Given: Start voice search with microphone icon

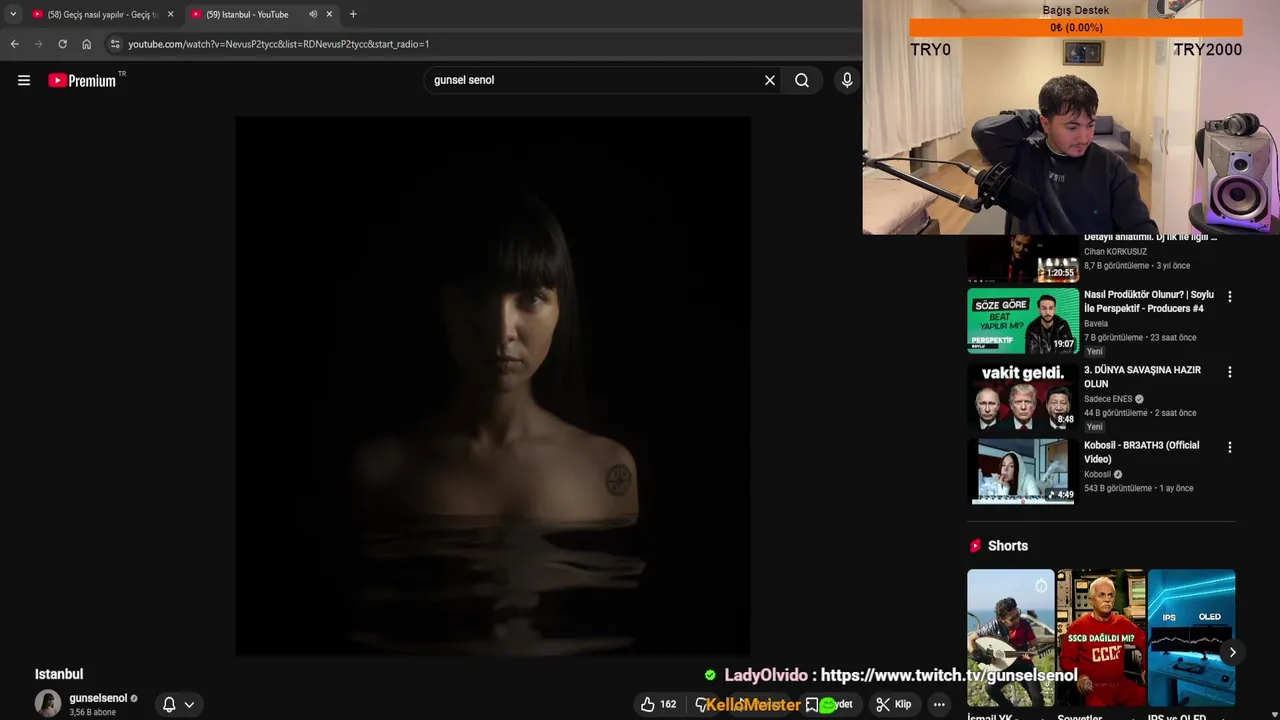Looking at the screenshot, I should click(847, 80).
